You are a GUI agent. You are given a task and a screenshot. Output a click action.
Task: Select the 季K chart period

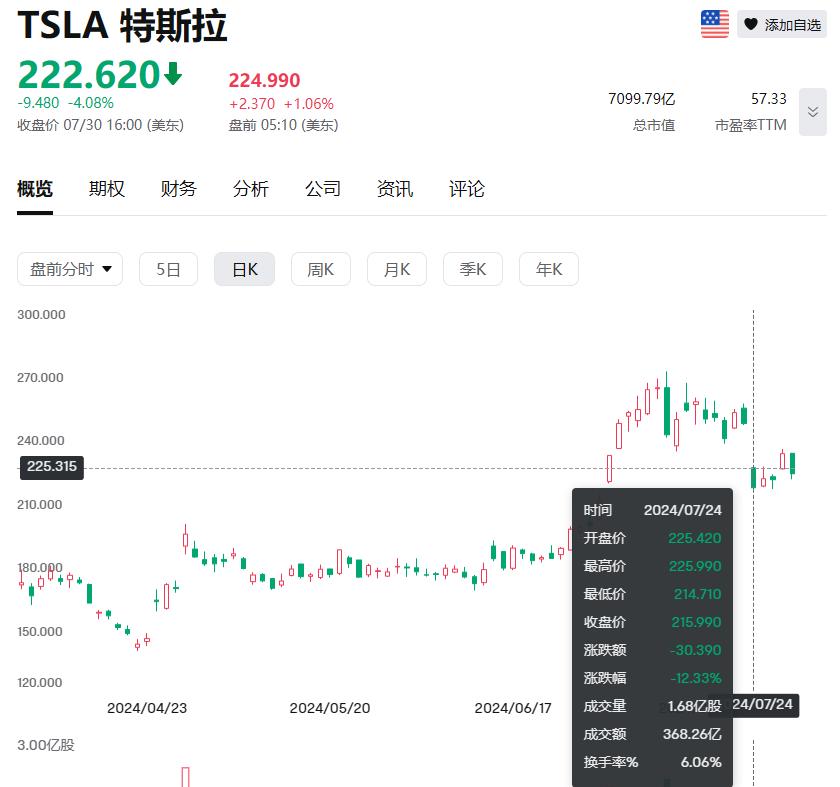(472, 269)
